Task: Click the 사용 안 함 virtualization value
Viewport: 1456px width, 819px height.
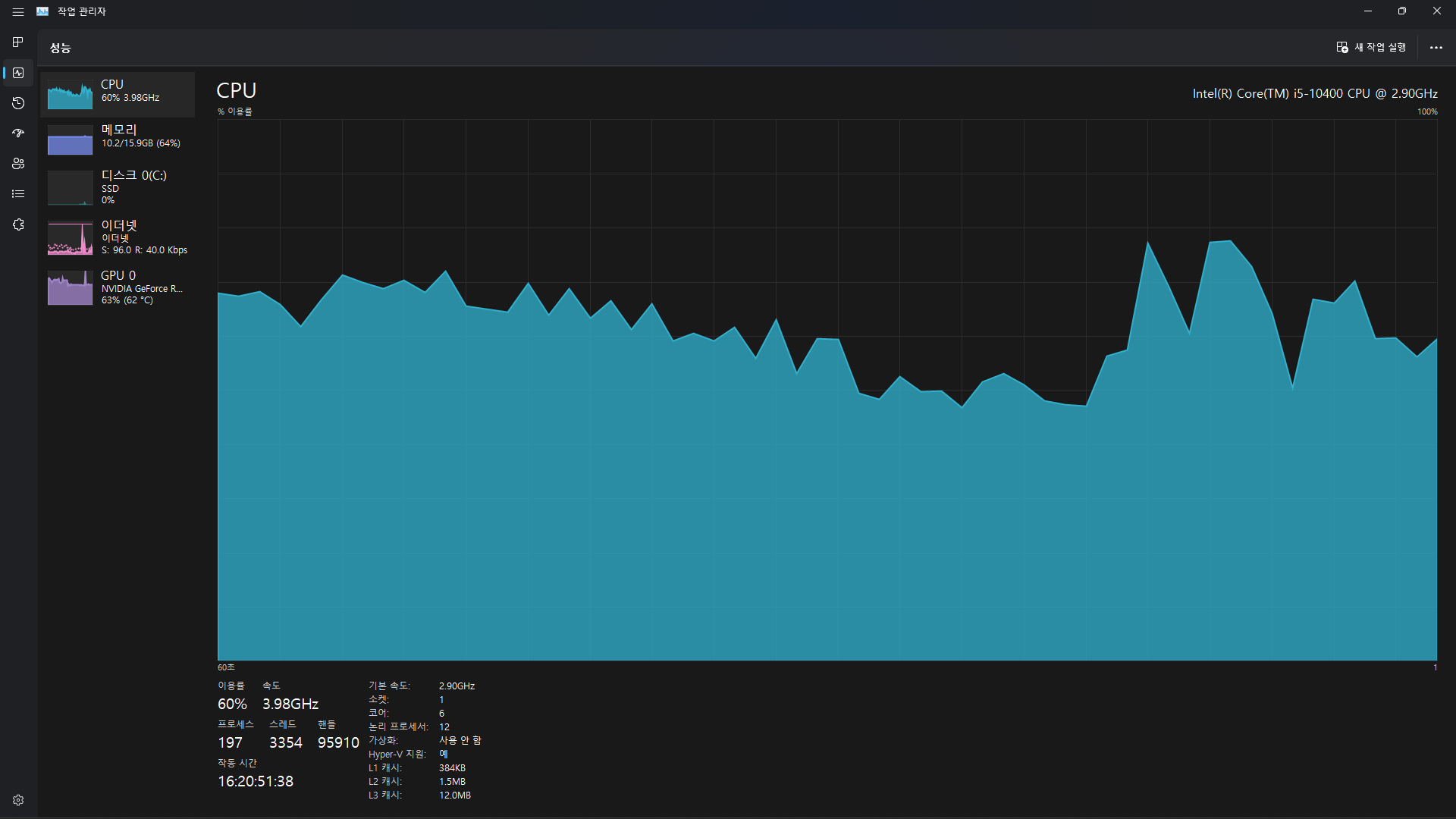Action: pos(460,741)
